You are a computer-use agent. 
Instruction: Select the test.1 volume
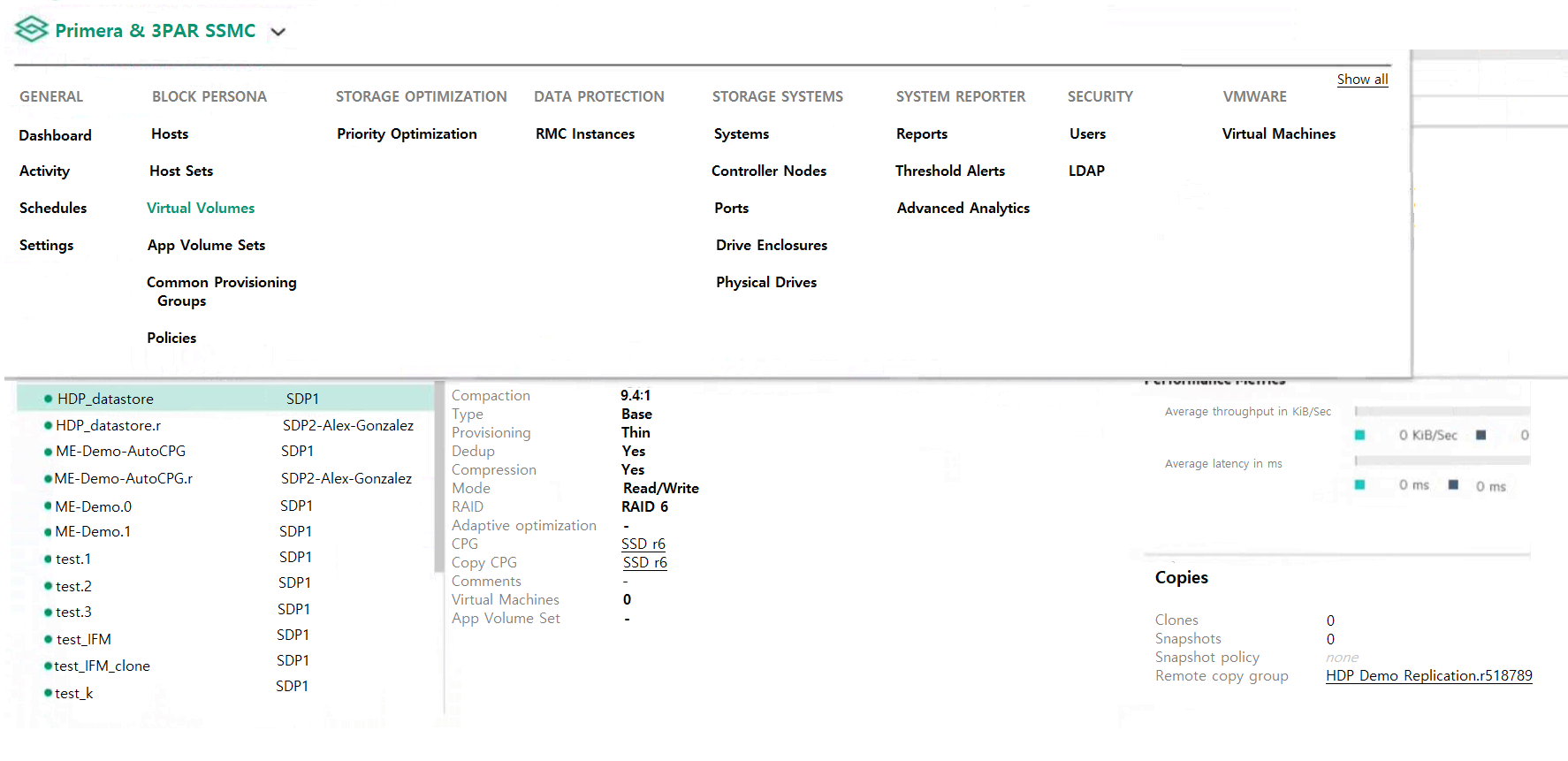pos(73,559)
